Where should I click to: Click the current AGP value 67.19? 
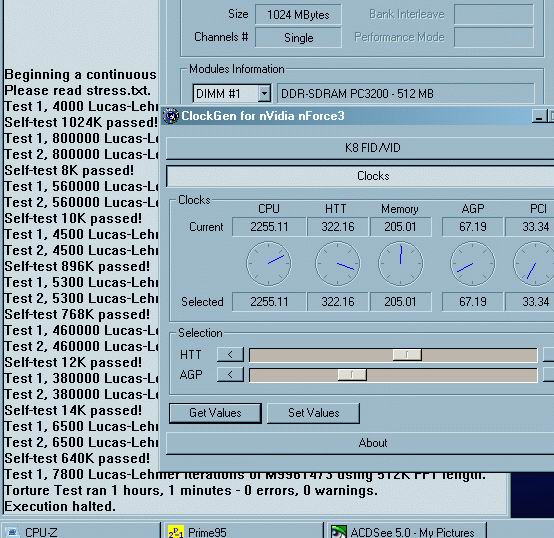472,227
